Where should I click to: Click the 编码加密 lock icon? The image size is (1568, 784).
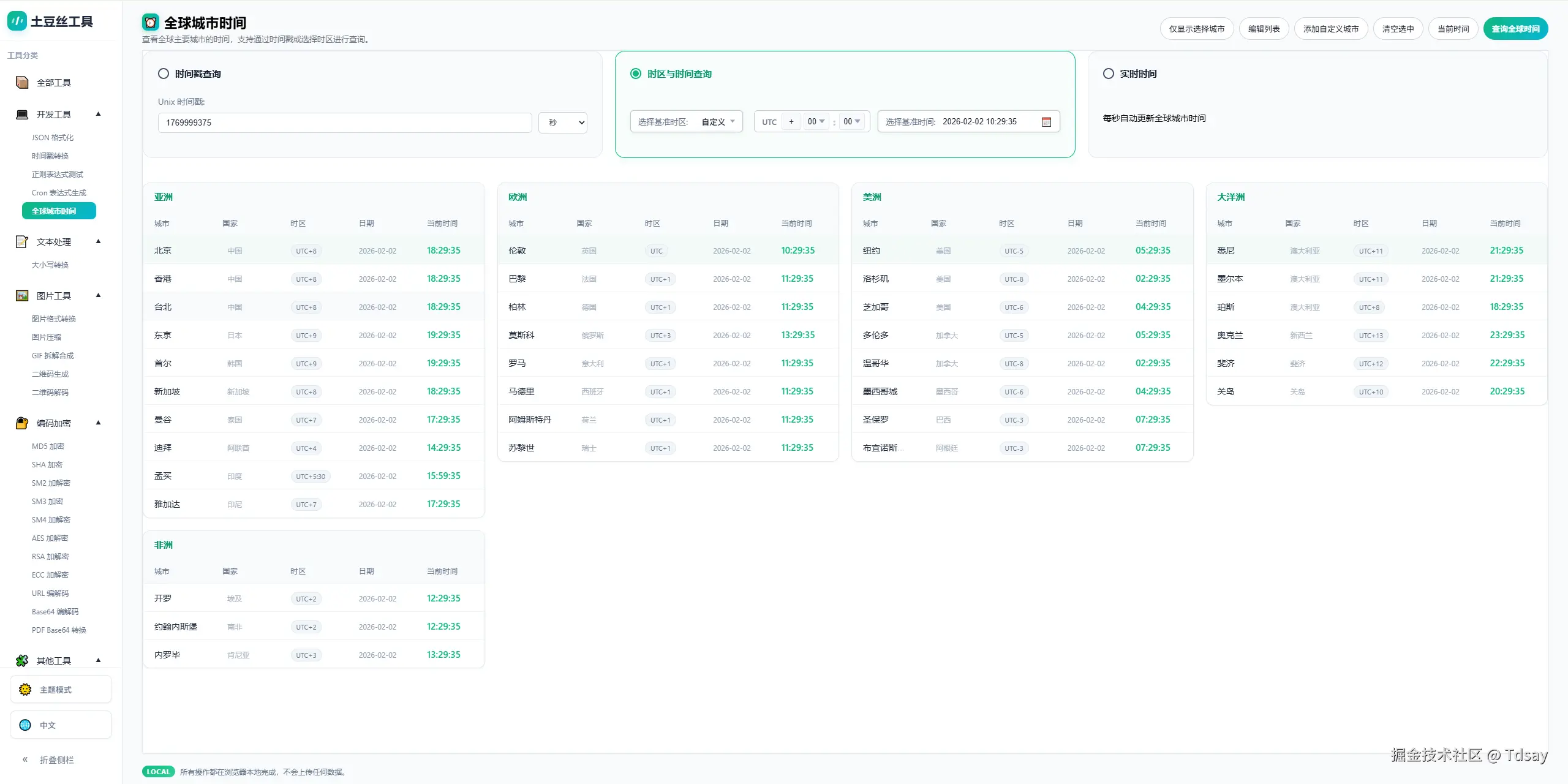pyautogui.click(x=22, y=423)
